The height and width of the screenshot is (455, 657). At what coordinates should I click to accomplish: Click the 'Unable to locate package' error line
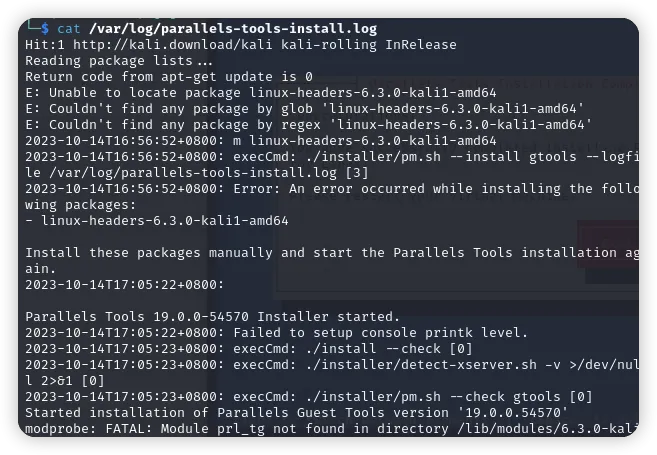point(260,93)
